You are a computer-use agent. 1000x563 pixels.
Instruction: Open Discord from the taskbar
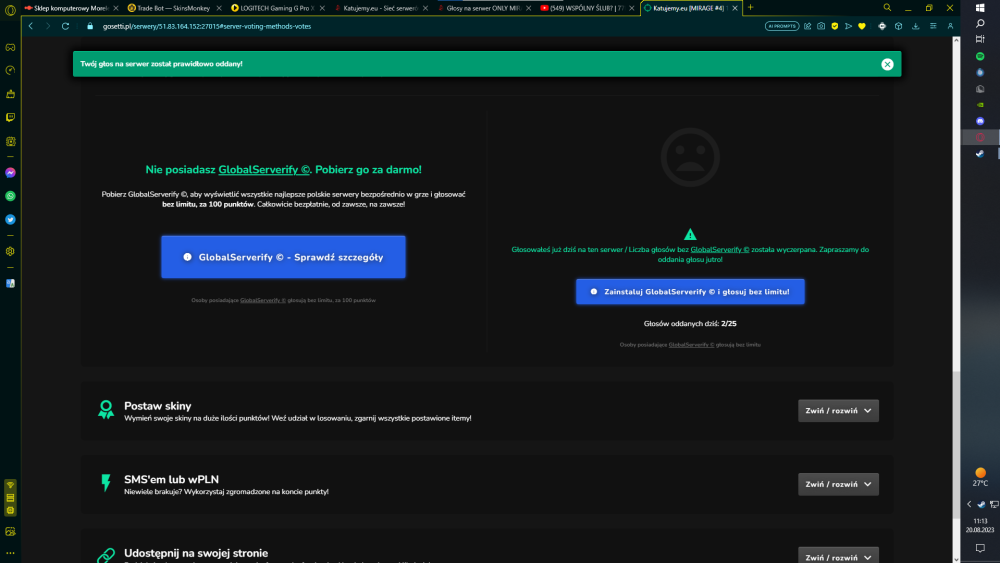980,121
